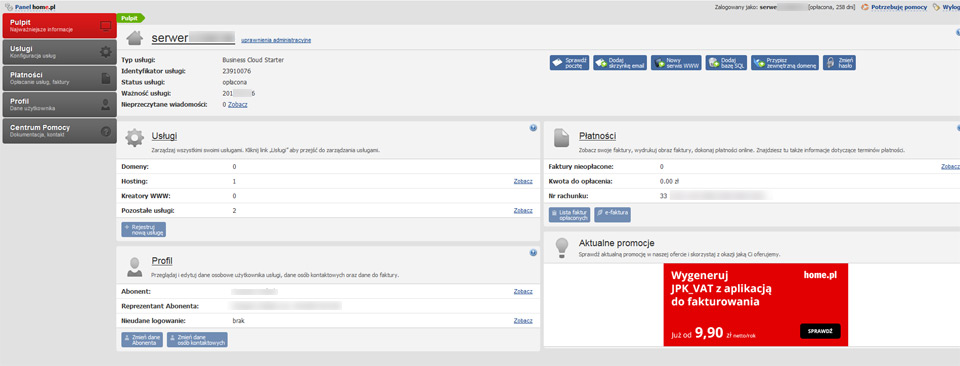Viewport: 960px width, 366px height.
Task: Click the house icon beside the server name
Action: (x=135, y=38)
